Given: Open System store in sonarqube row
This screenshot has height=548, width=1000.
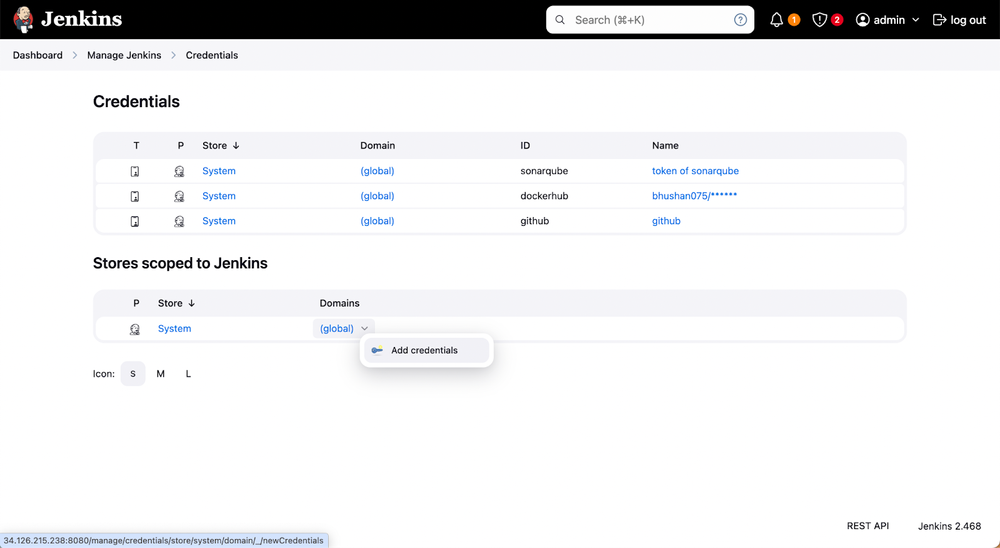Looking at the screenshot, I should pyautogui.click(x=219, y=171).
